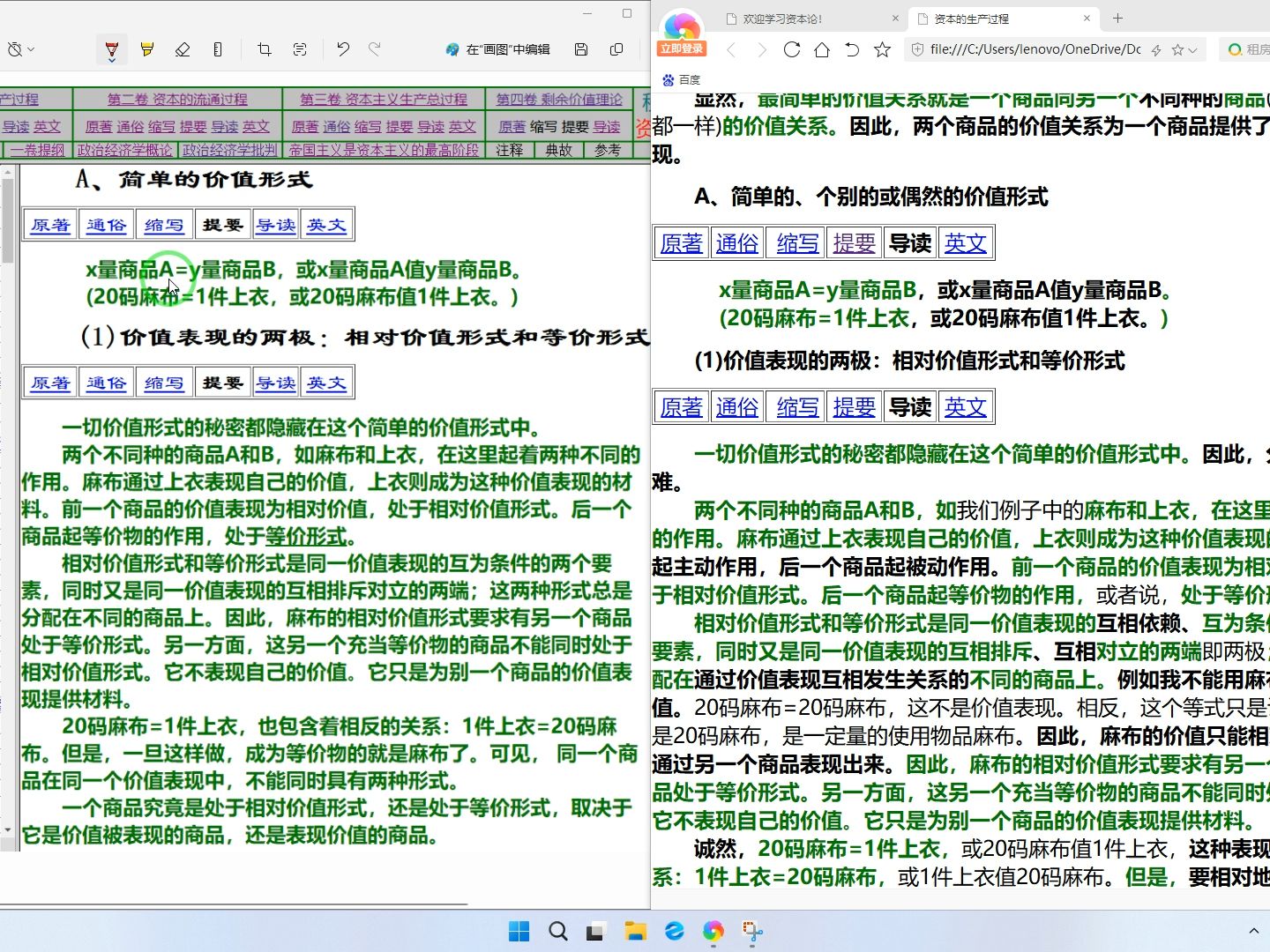Close the 资本的生产过程 tab
This screenshot has width=1270, height=952.
click(x=1087, y=19)
